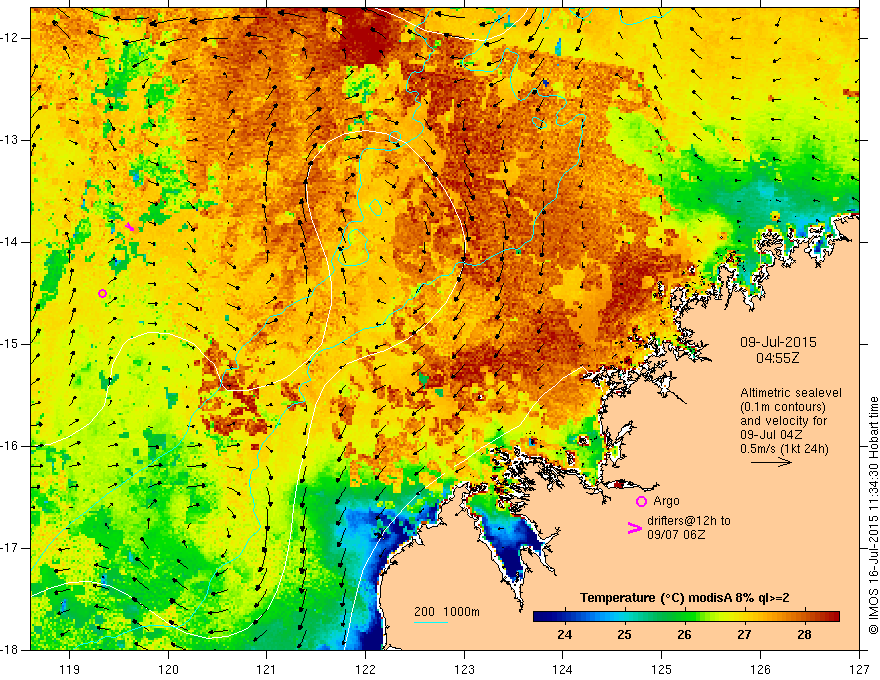Click the '-18' latitude axis label
Screen dimensions: 880x680
10,650
